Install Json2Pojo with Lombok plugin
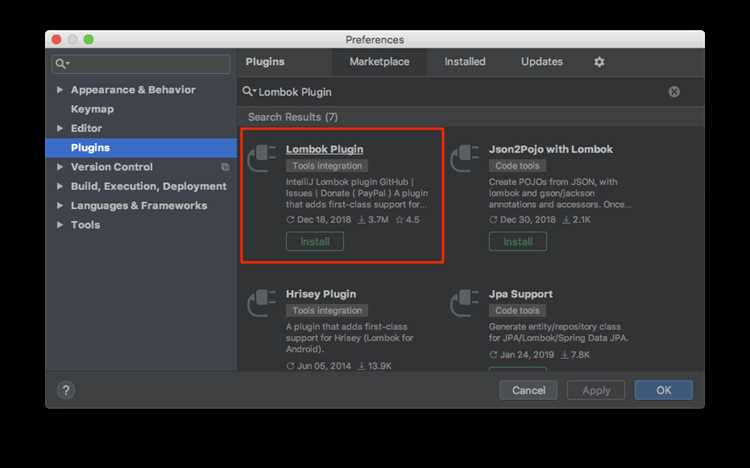 click(x=518, y=242)
